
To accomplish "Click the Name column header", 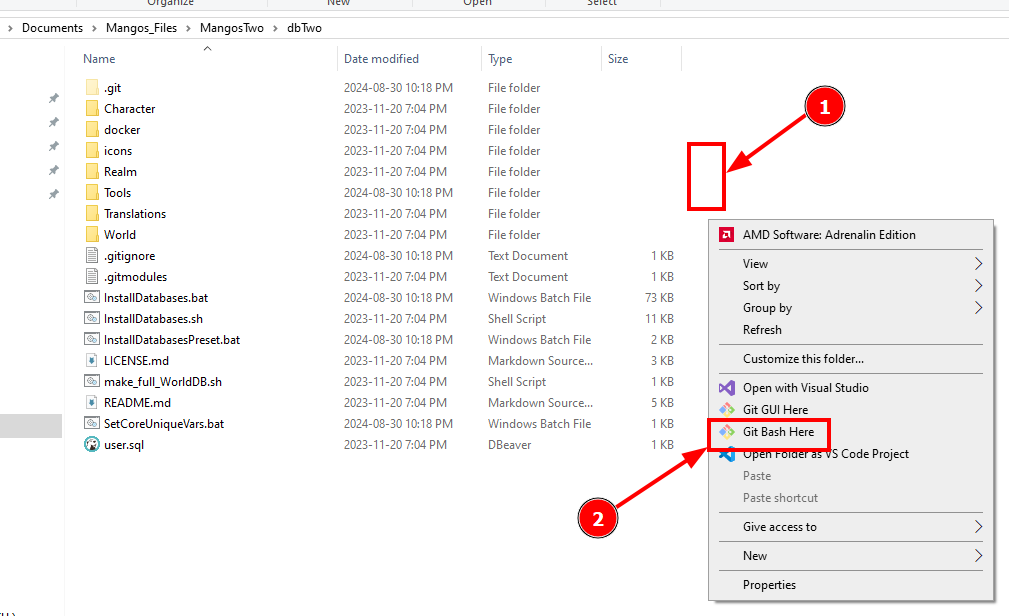I will [99, 59].
